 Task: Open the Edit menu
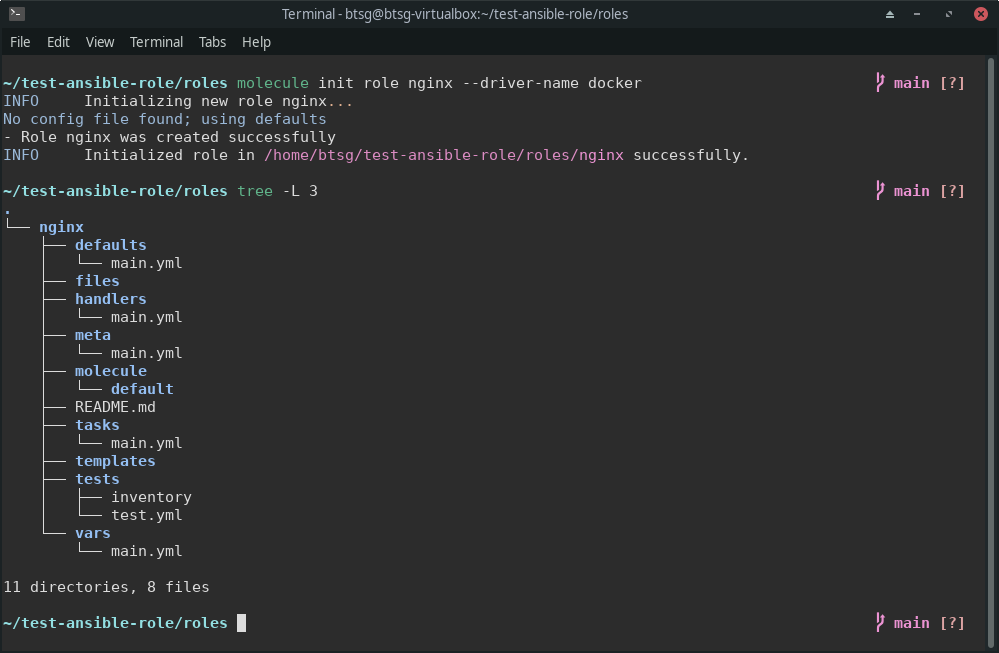[58, 42]
